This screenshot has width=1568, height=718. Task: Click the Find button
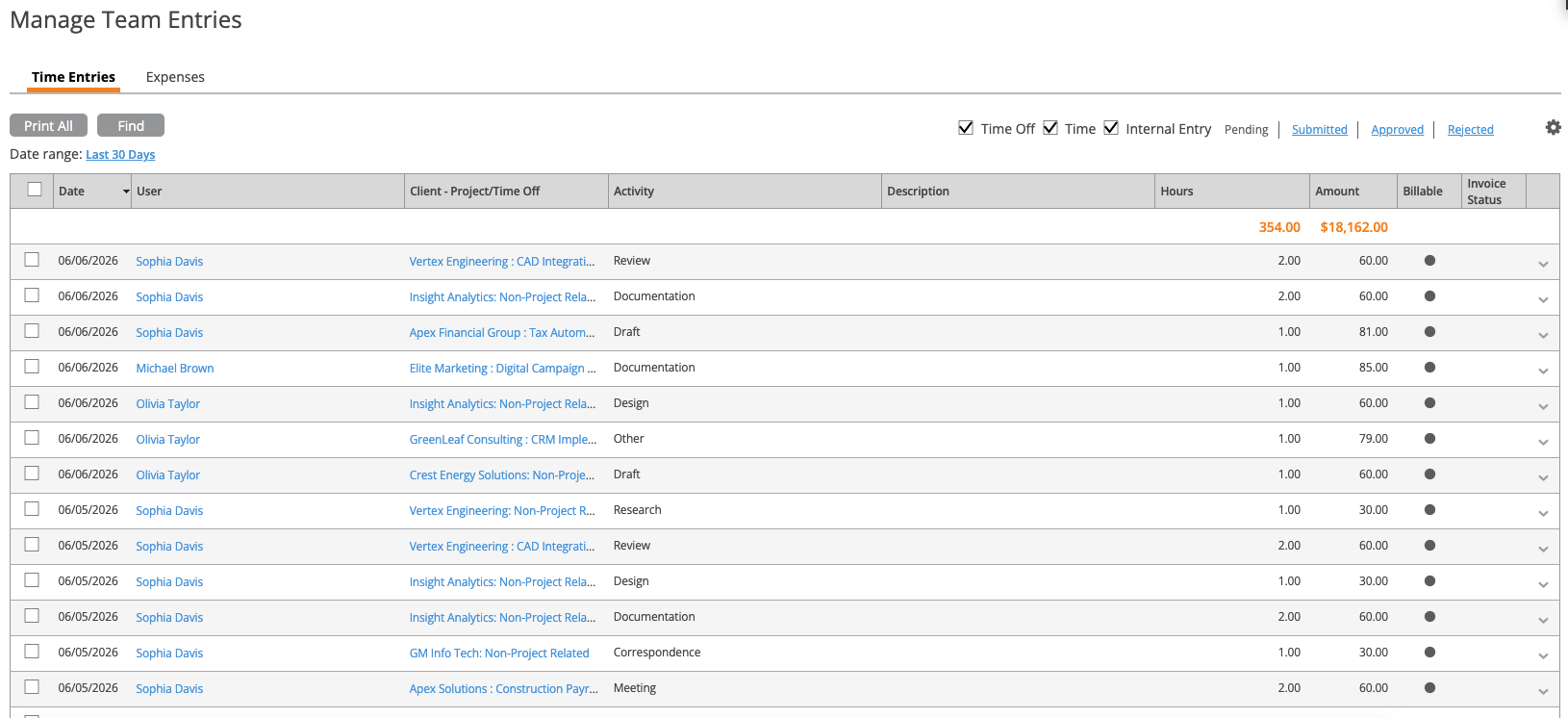(131, 125)
